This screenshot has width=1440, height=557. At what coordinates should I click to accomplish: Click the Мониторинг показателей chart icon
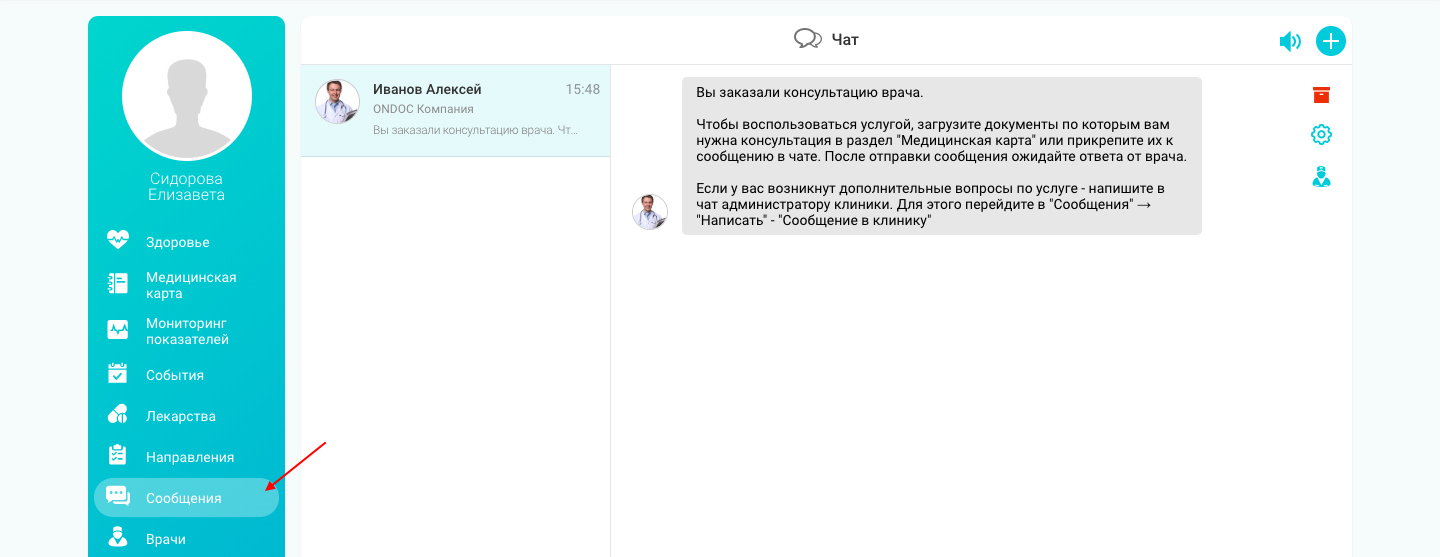(118, 330)
